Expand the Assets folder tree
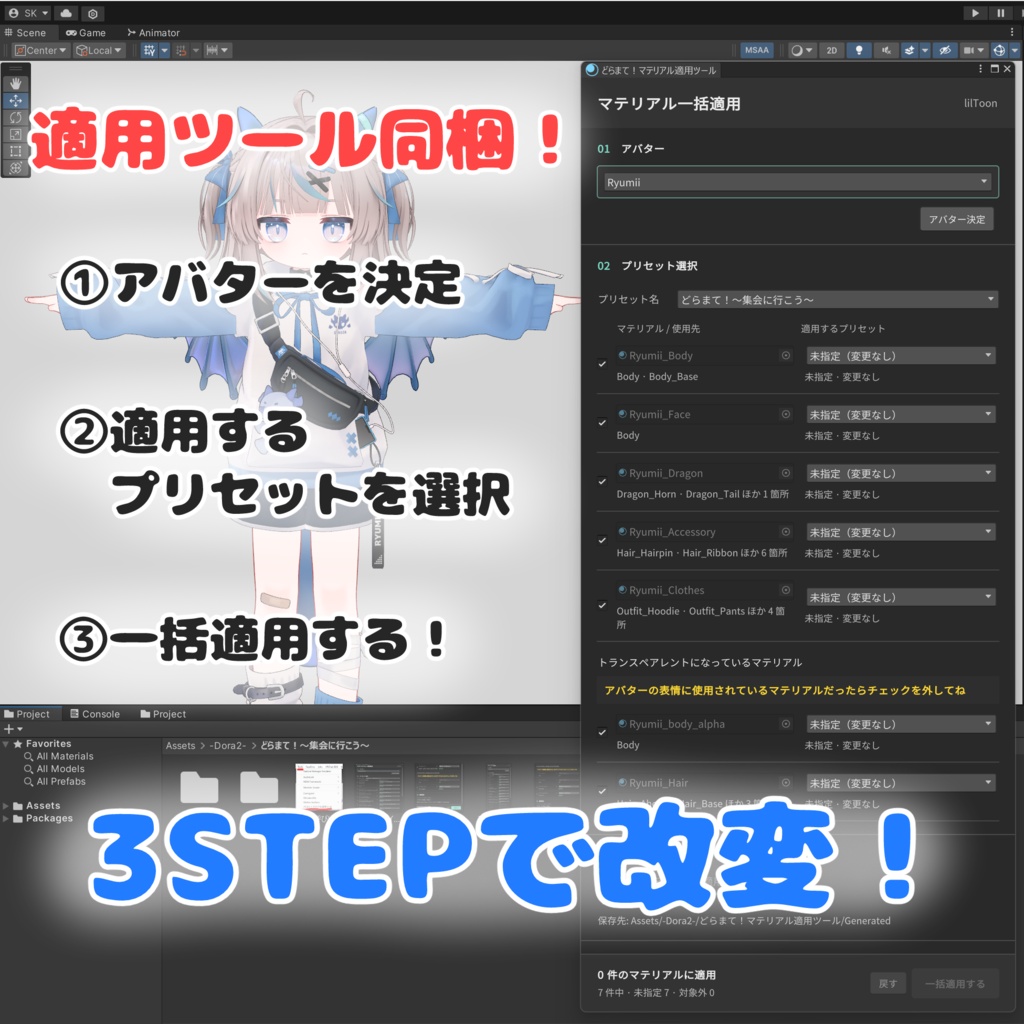Viewport: 1024px width, 1024px height. 6,806
